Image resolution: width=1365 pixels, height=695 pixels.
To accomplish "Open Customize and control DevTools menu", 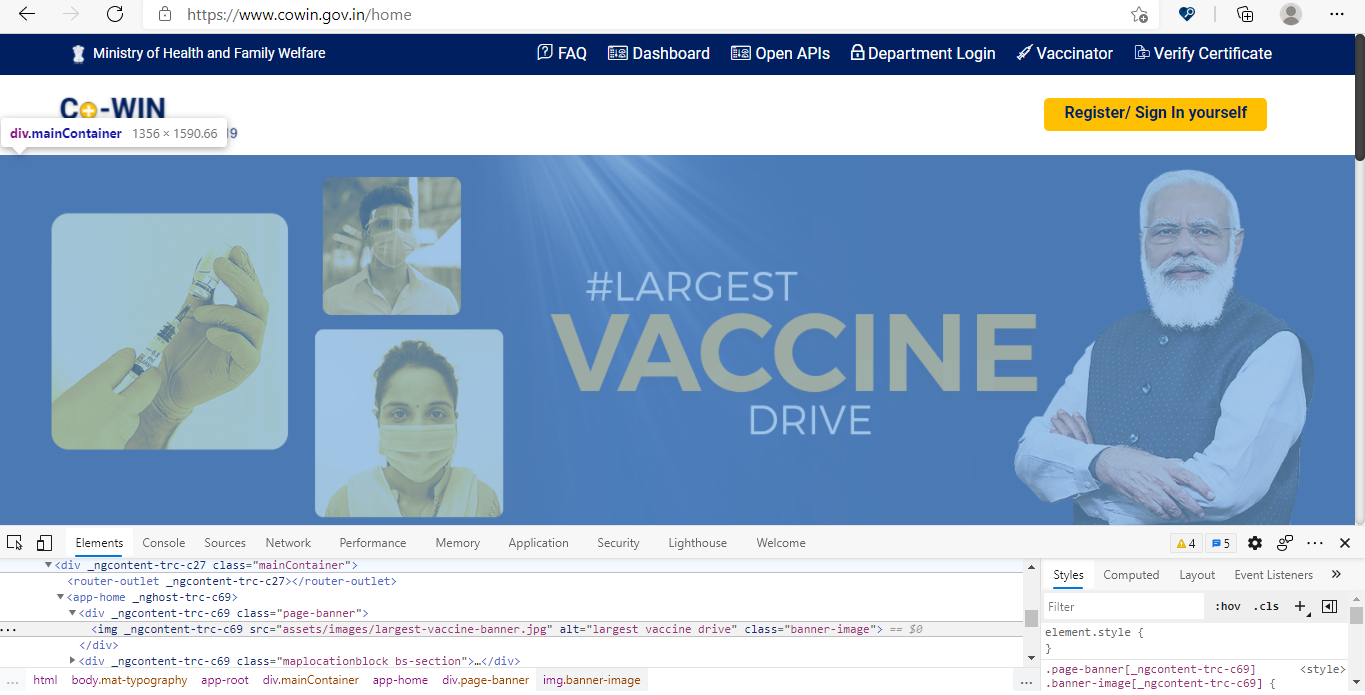I will pos(1315,543).
